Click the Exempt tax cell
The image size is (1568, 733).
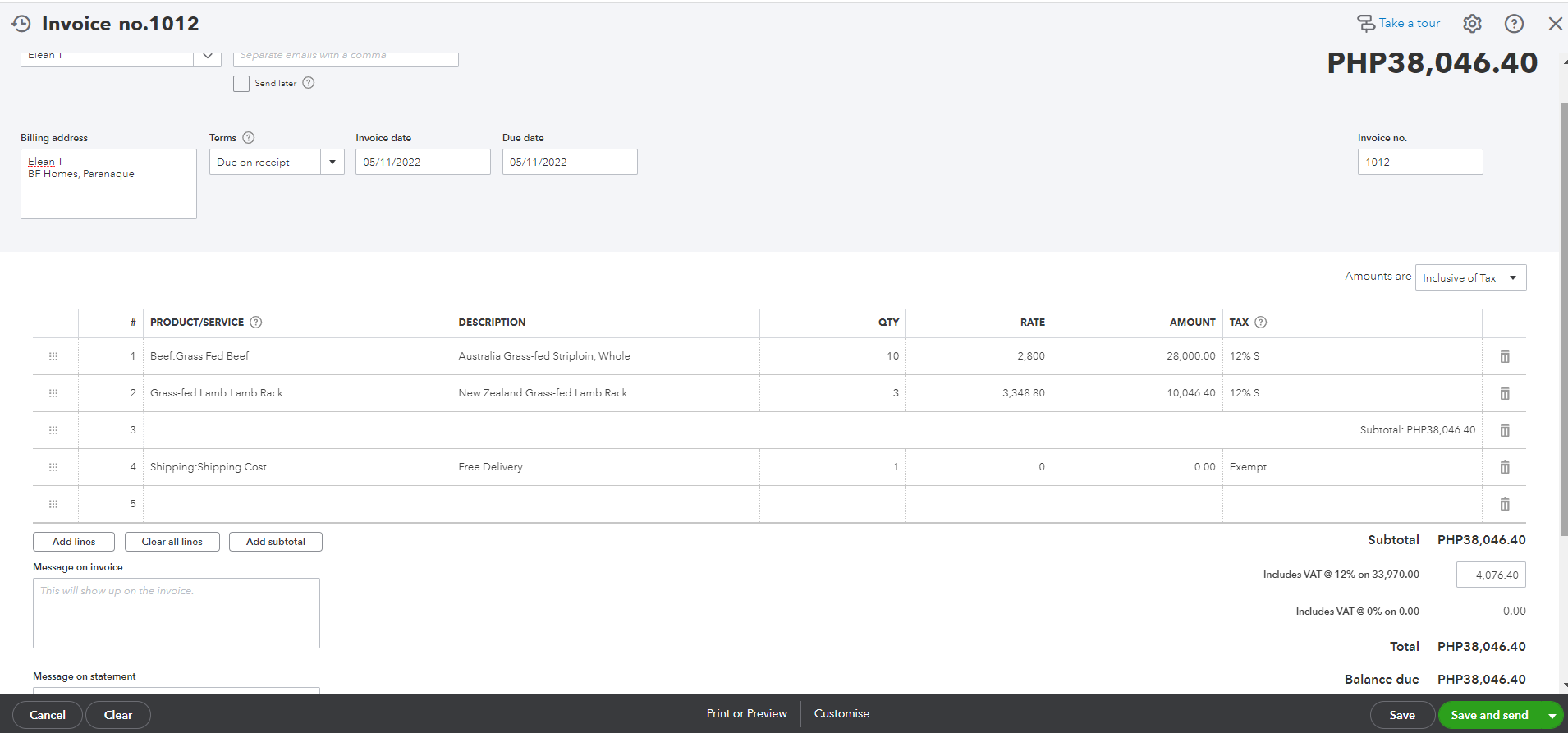[1352, 467]
